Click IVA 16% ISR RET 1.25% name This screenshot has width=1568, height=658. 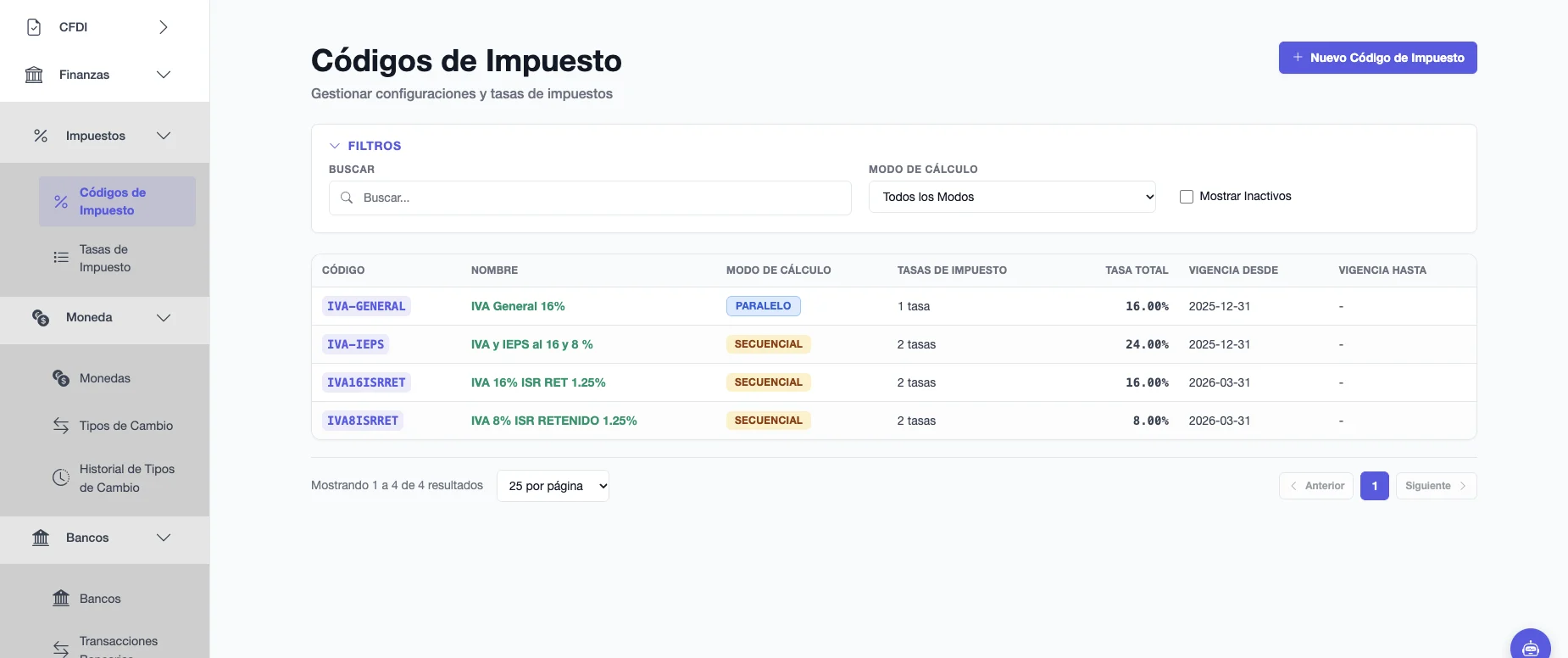(x=538, y=382)
